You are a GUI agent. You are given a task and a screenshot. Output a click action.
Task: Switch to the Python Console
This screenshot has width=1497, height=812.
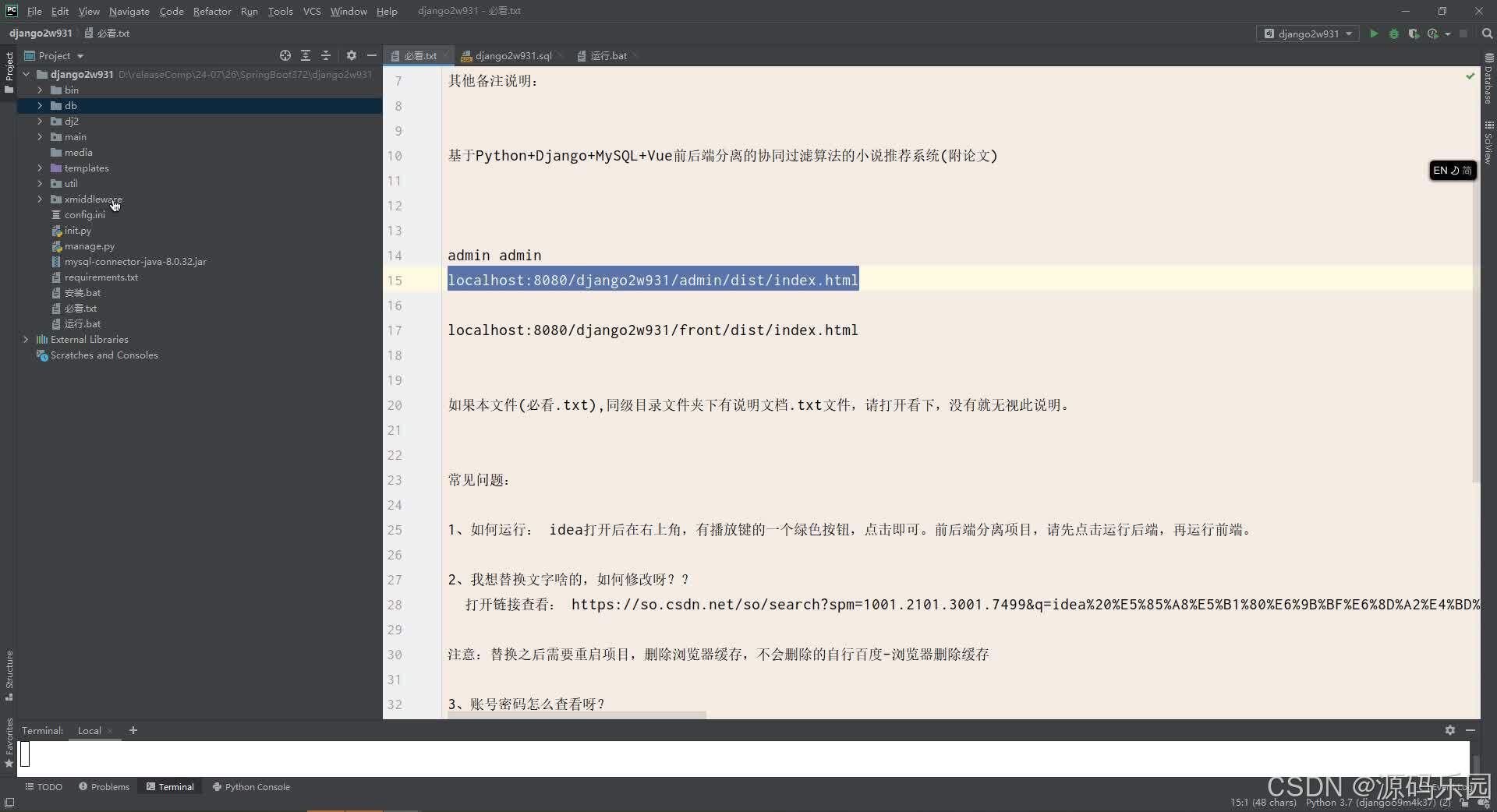click(x=251, y=787)
